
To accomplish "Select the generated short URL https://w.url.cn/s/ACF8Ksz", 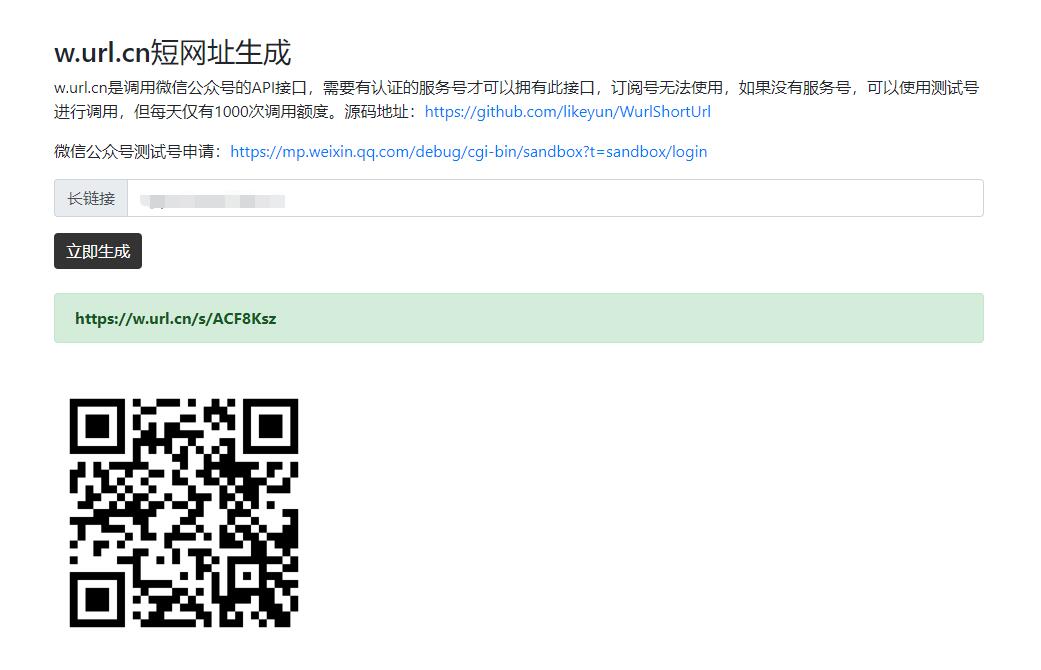I will click(176, 319).
